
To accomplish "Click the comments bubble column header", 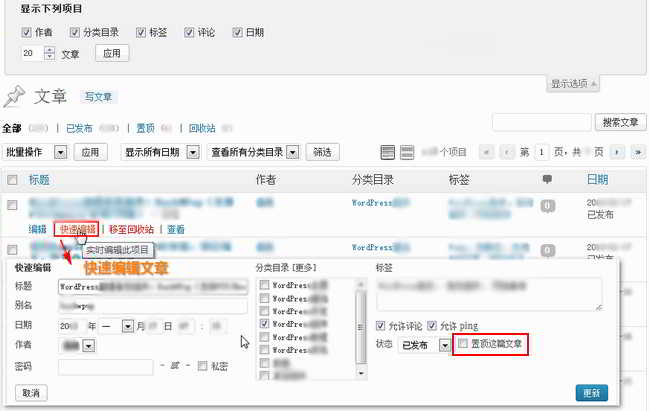I will 547,179.
